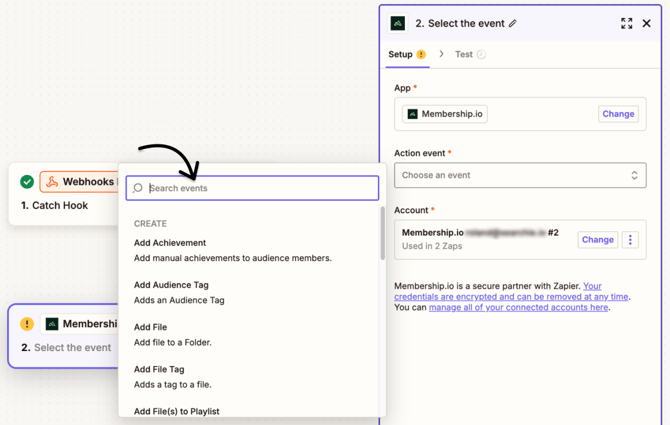Expand the step panel to full screen

coord(626,23)
